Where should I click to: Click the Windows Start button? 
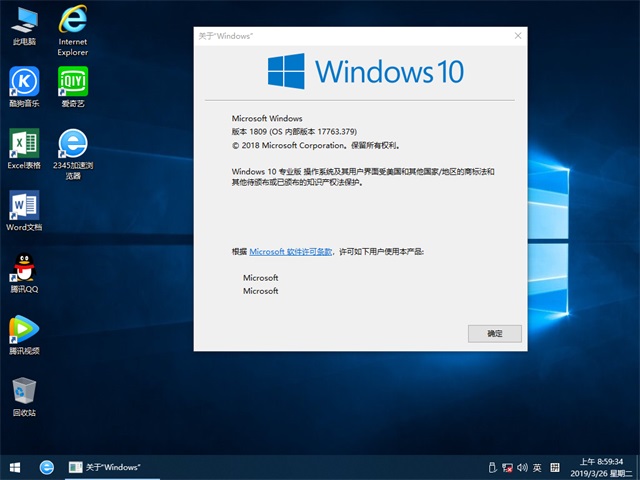(x=15, y=467)
